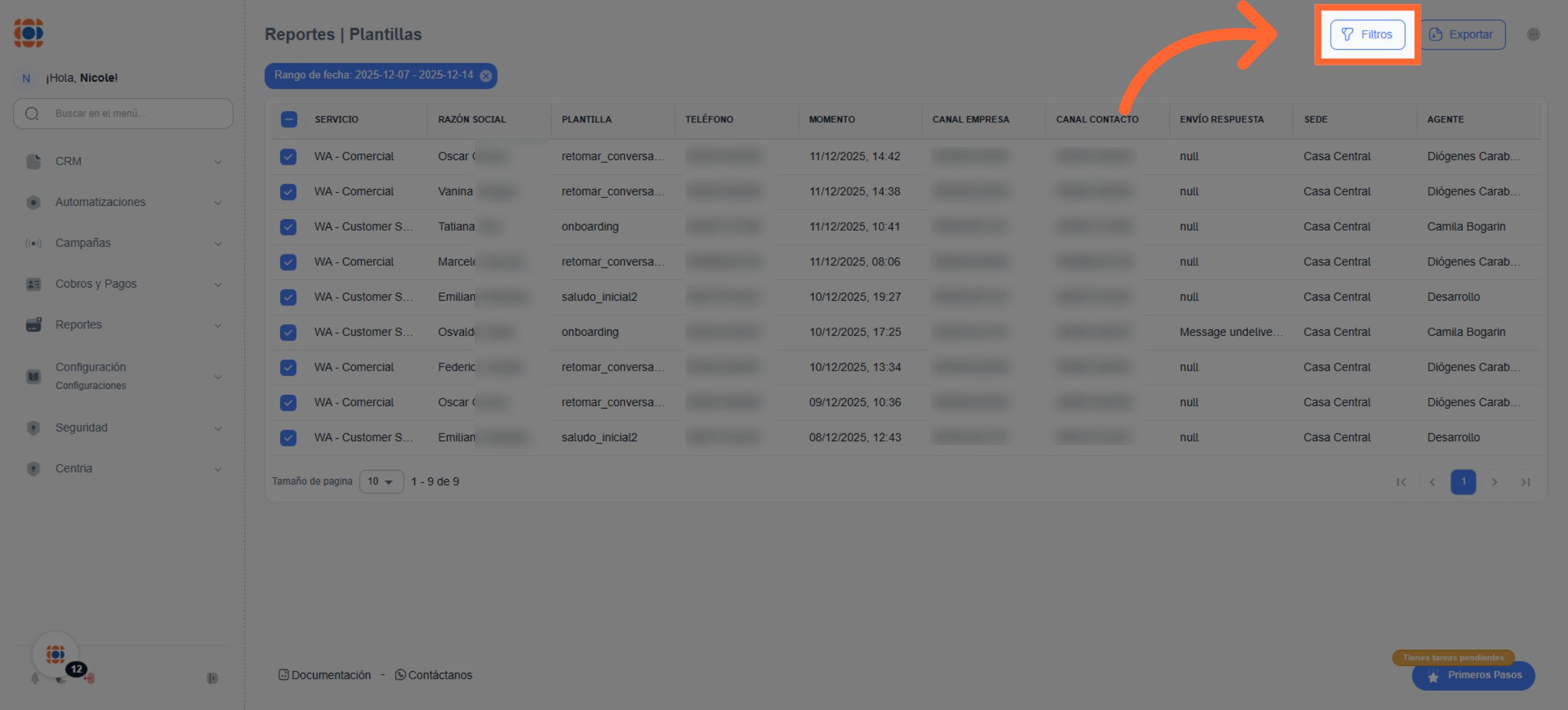Open the floating assistant widget with the 12 badge

coord(56,654)
